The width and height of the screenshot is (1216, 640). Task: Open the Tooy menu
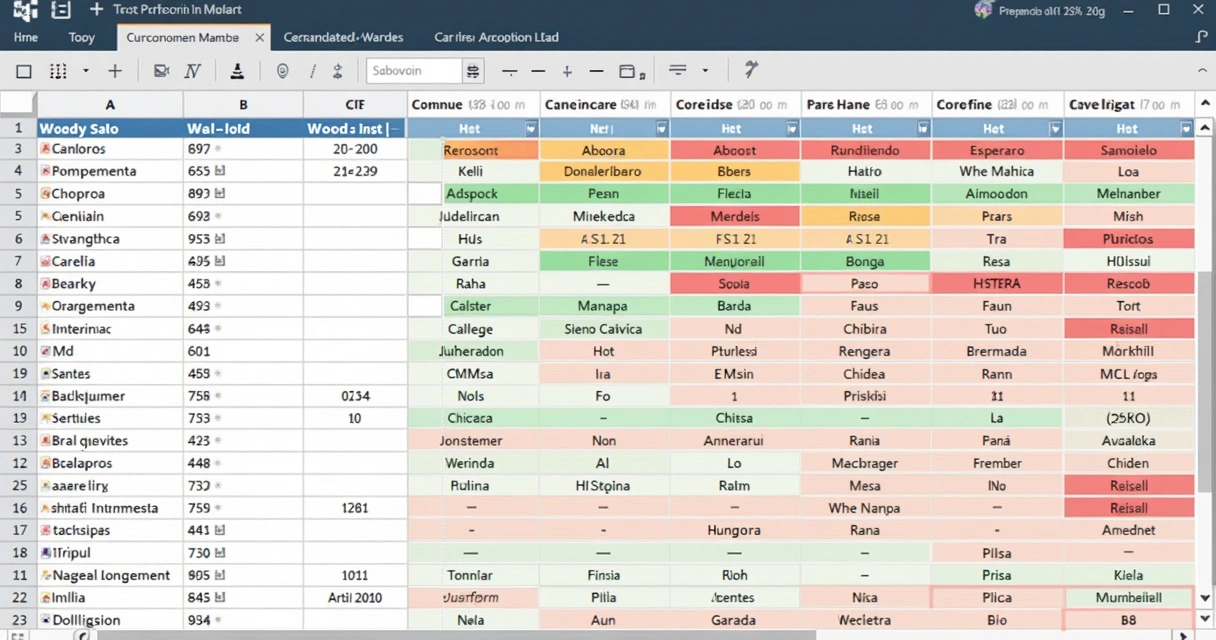(x=82, y=37)
